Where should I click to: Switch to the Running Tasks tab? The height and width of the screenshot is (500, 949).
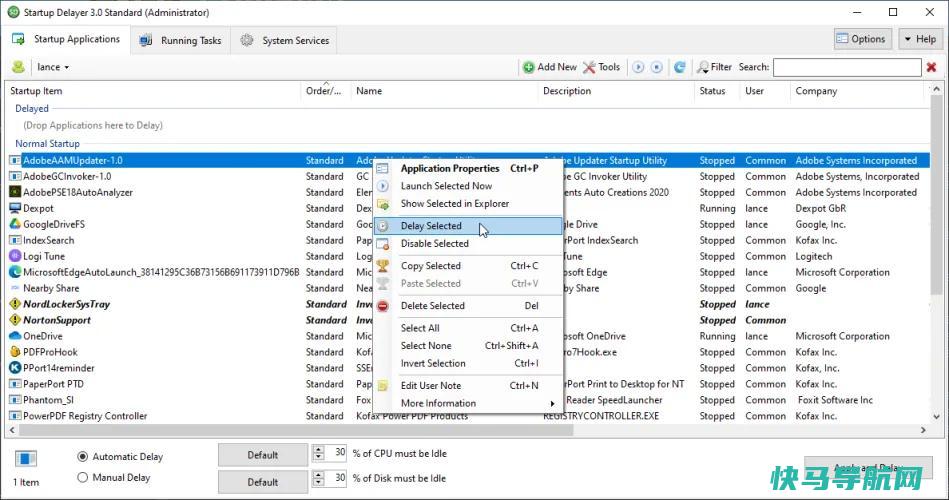[x=180, y=41]
